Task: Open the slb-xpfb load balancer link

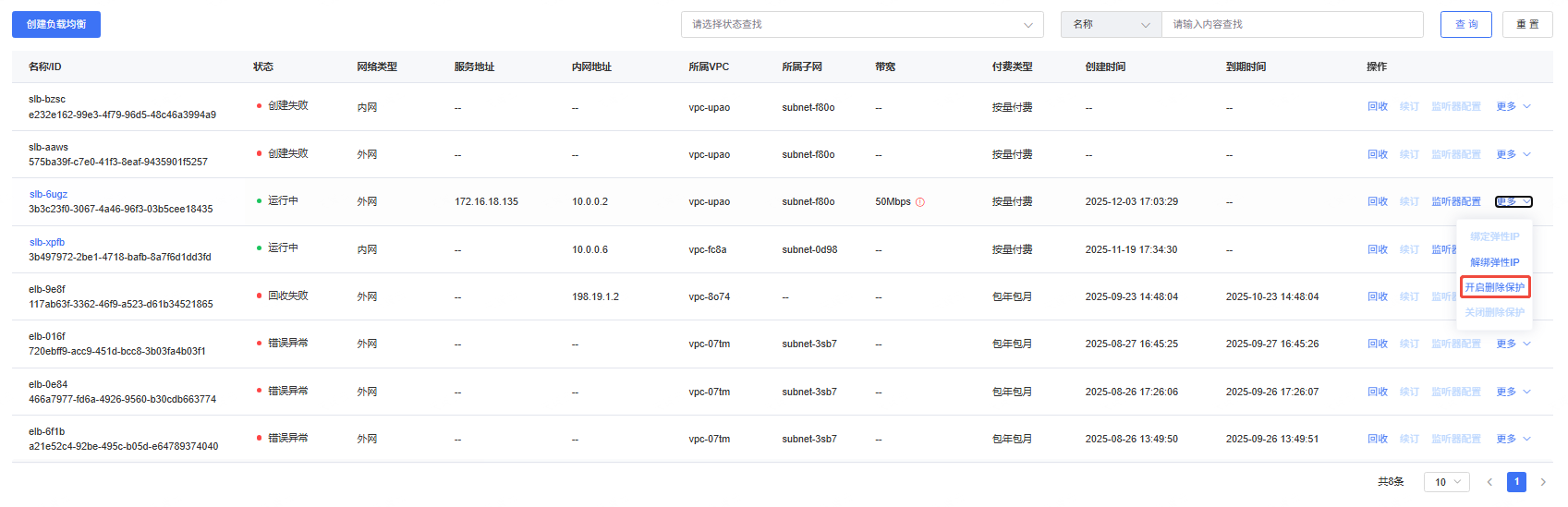Action: [47, 243]
